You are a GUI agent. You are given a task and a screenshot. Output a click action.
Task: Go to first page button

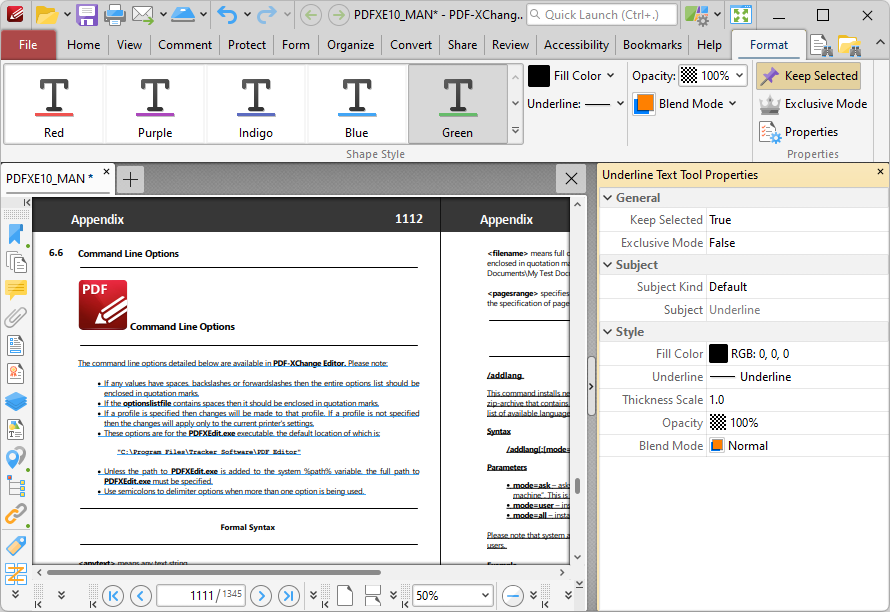[113, 596]
